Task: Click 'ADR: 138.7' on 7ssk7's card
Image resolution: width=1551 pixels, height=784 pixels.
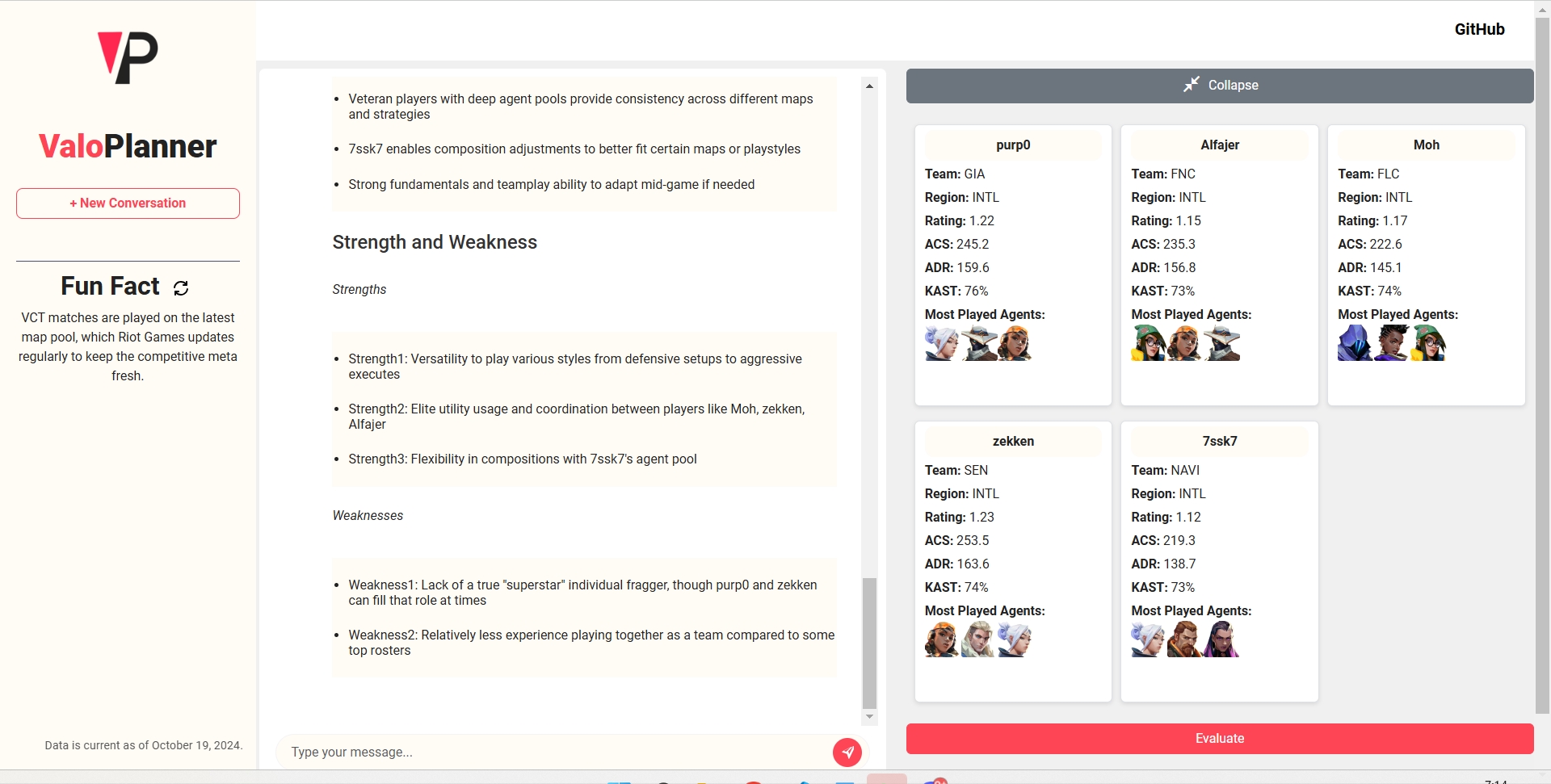Action: (x=1163, y=564)
